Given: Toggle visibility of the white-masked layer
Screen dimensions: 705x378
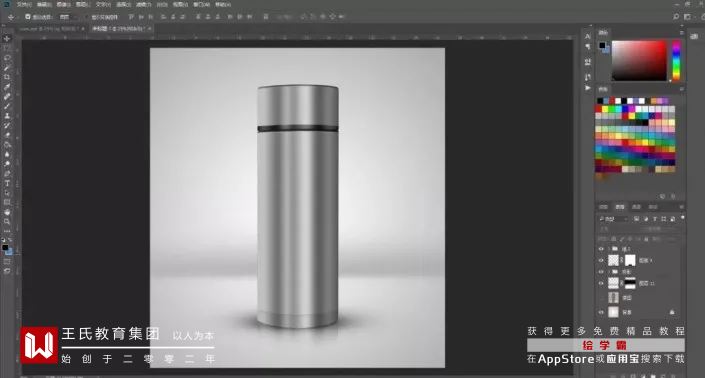Looking at the screenshot, I should [x=601, y=261].
